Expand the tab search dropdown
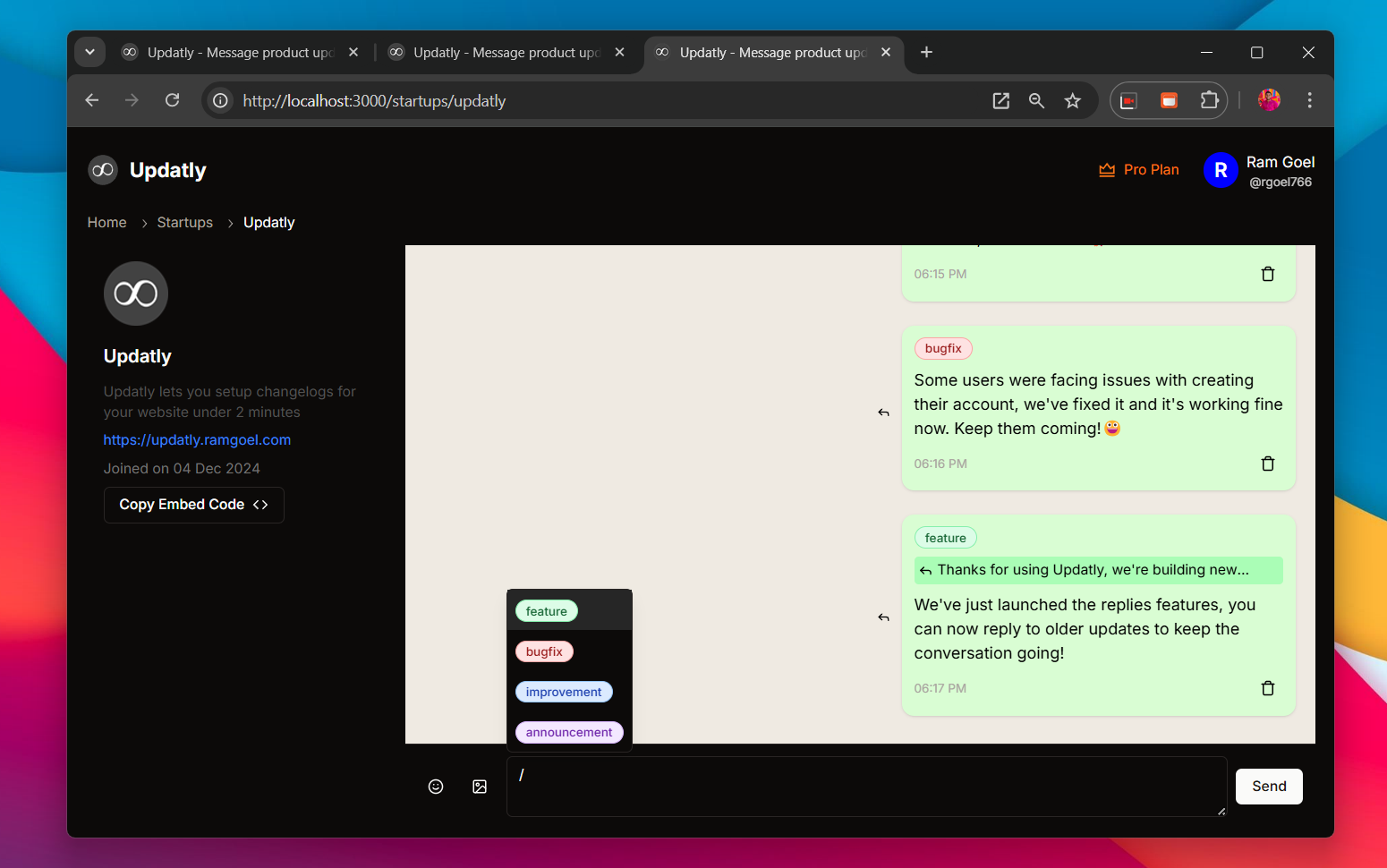This screenshot has height=868, width=1387. tap(89, 53)
